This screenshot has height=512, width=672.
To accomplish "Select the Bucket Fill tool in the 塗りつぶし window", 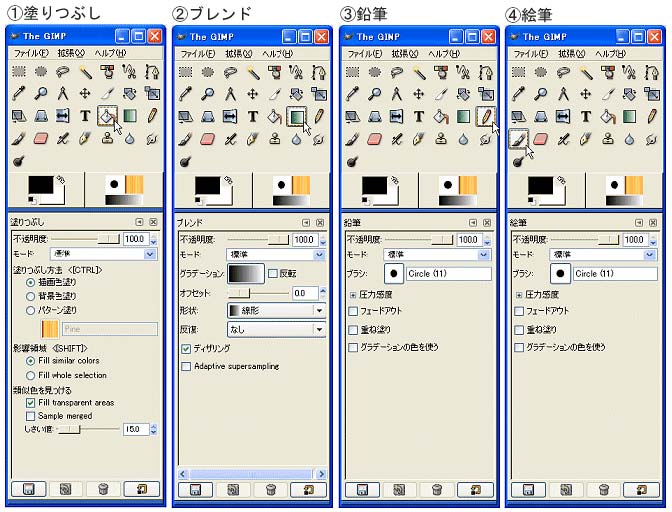I will coord(107,116).
